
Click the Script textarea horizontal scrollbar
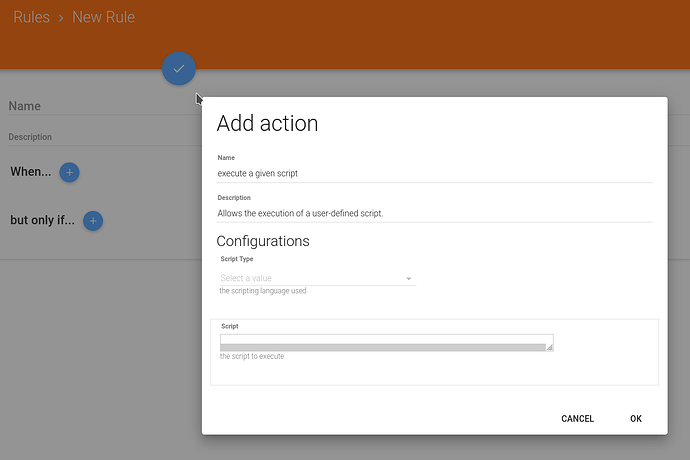click(x=382, y=347)
